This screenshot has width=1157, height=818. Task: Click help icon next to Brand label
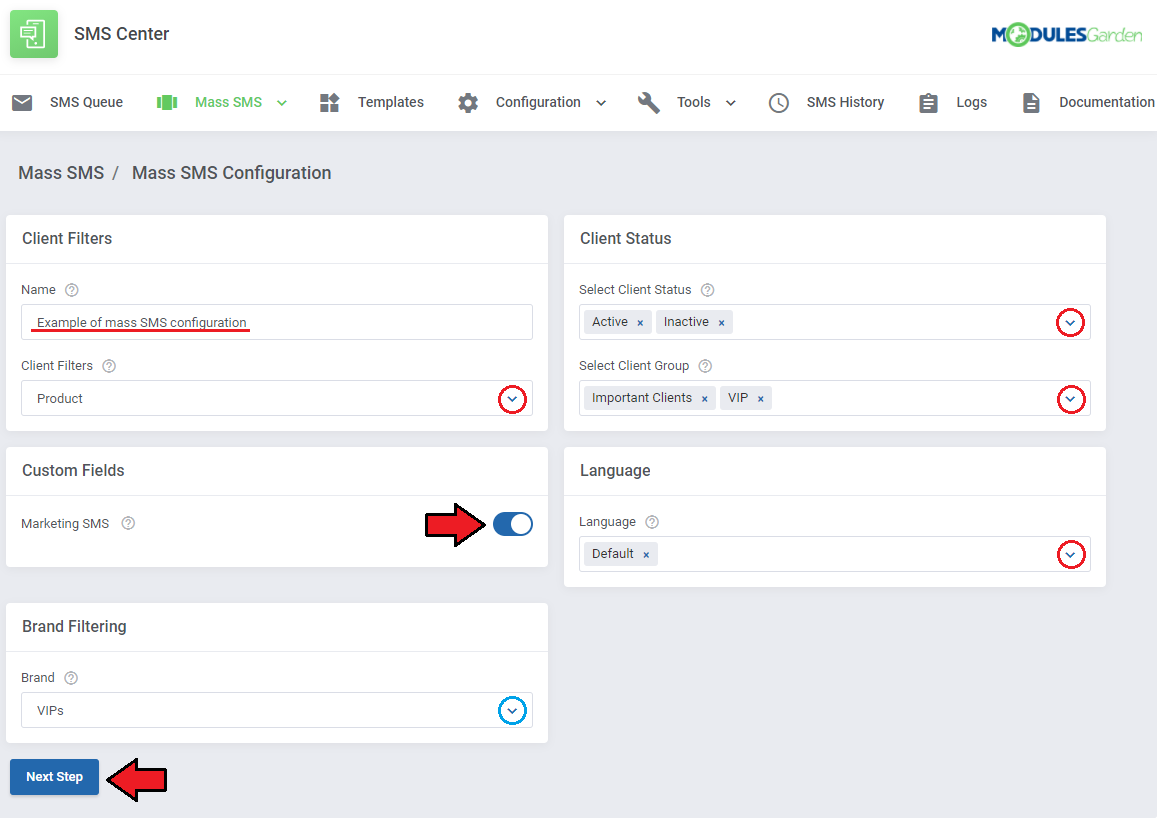[71, 678]
